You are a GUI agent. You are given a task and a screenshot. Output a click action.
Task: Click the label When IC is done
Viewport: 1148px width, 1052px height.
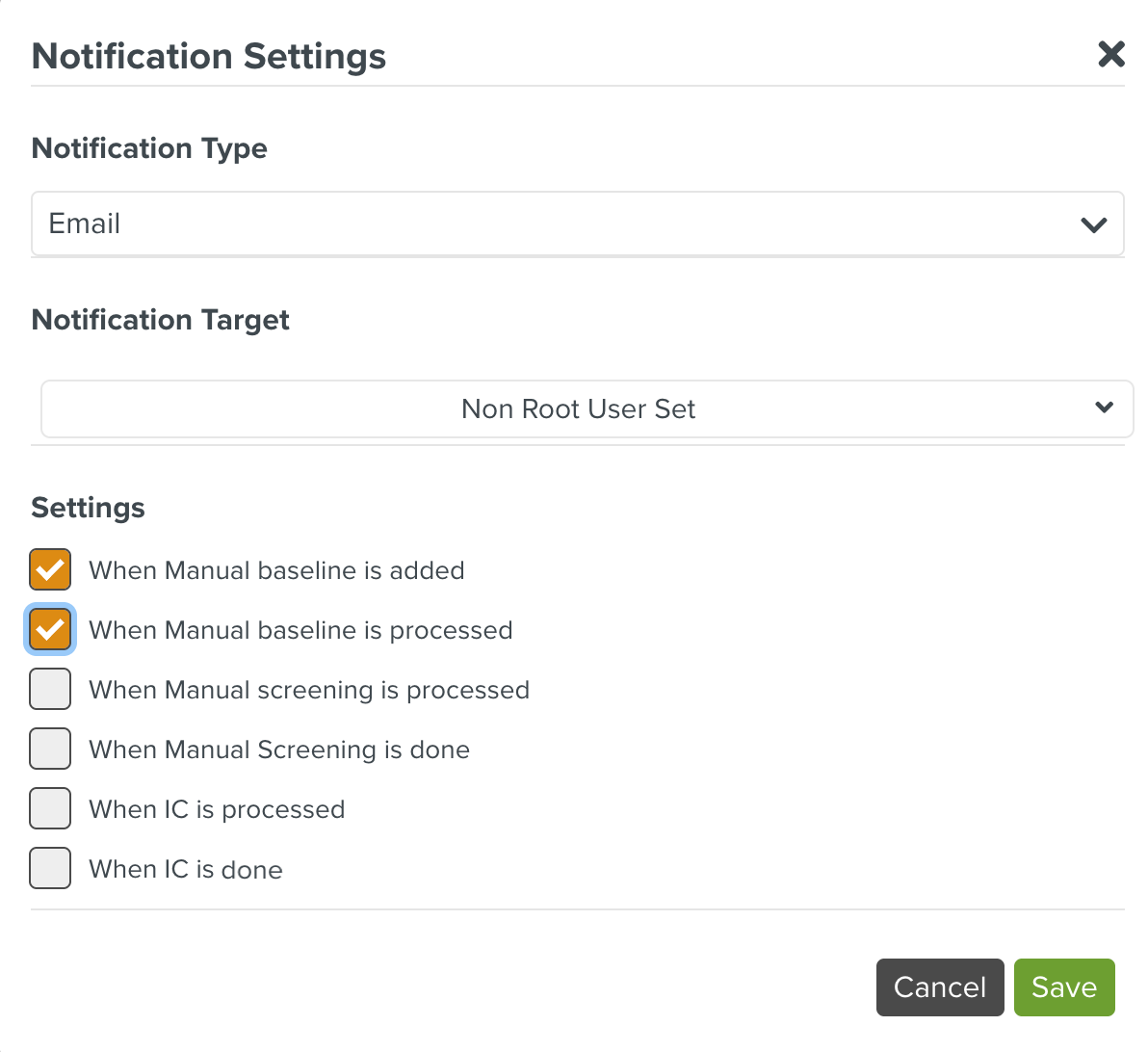pos(186,869)
